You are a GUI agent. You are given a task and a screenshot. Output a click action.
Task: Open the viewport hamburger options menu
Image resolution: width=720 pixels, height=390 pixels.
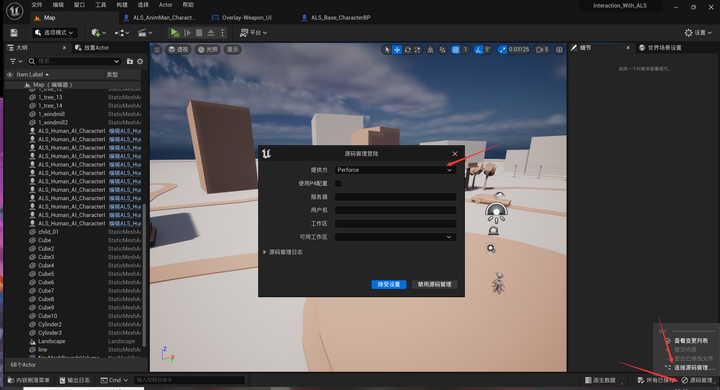[157, 49]
